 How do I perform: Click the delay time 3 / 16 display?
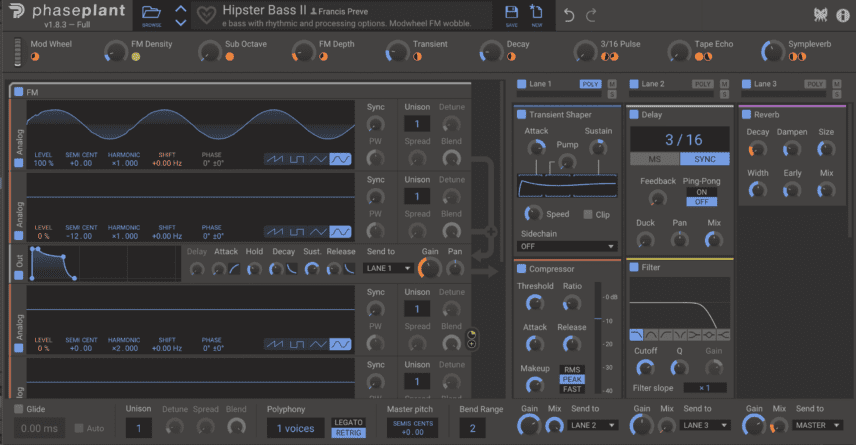[x=680, y=140]
